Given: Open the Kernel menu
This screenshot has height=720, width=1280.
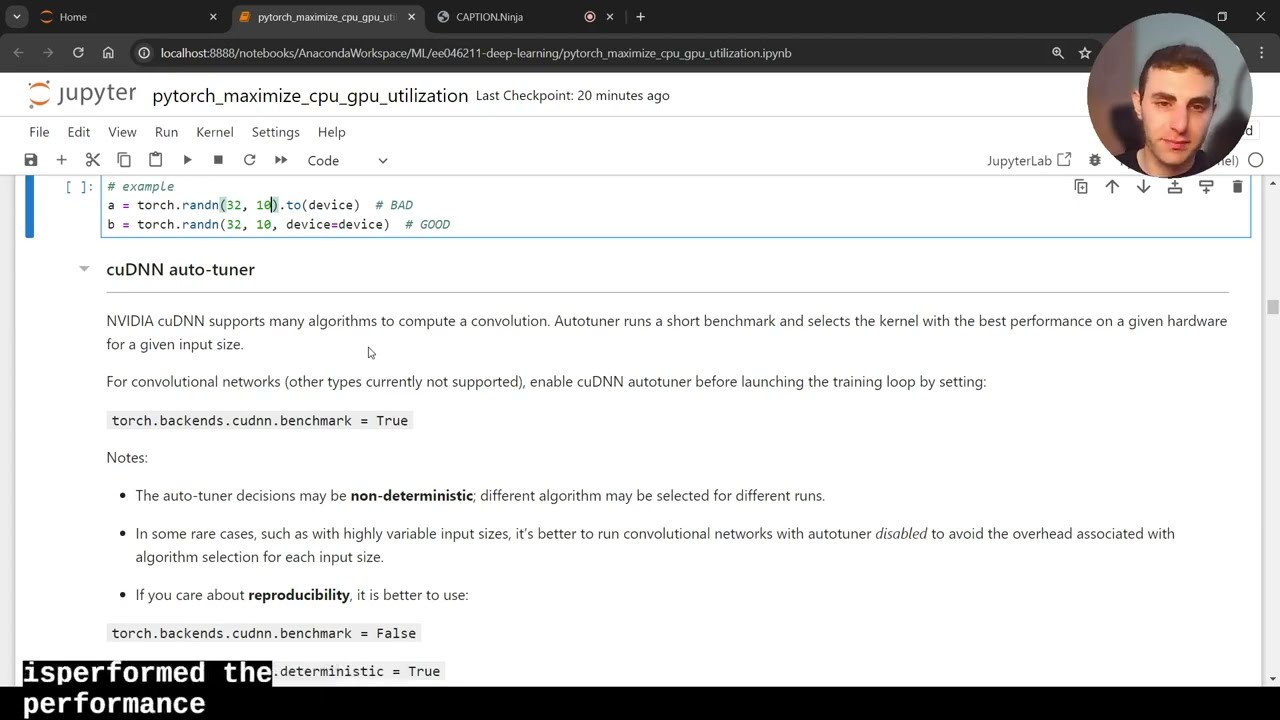Looking at the screenshot, I should click(214, 132).
